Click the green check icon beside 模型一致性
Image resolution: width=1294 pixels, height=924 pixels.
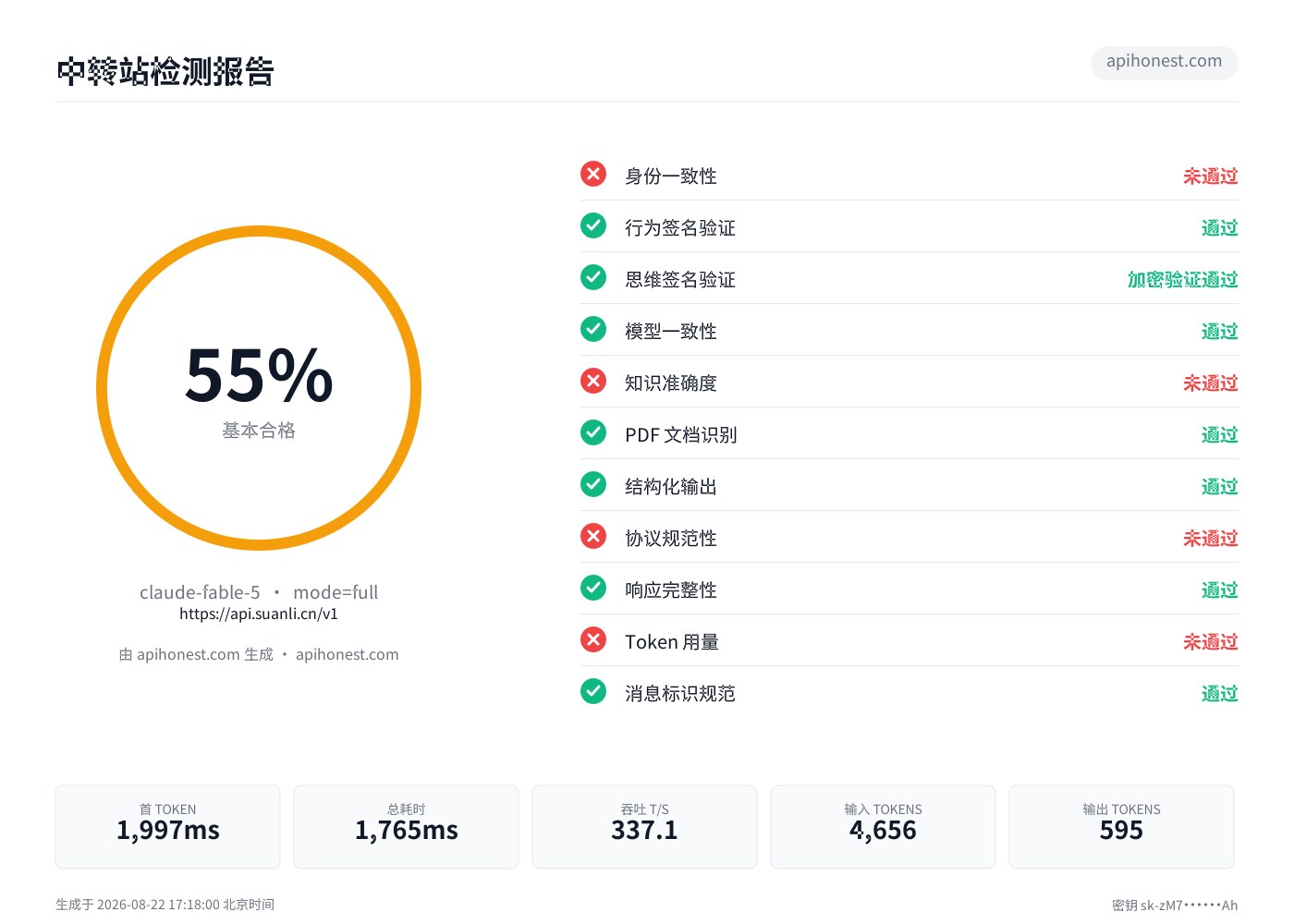(593, 329)
